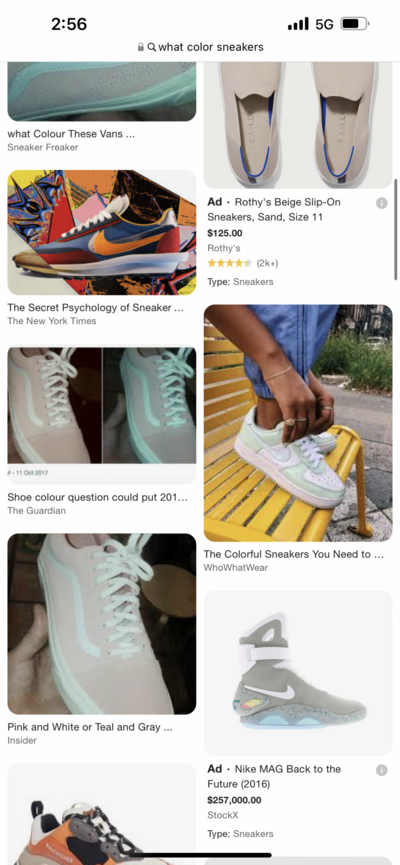Image resolution: width=400 pixels, height=865 pixels.
Task: Tap the cellular signal bars icon
Action: (298, 24)
